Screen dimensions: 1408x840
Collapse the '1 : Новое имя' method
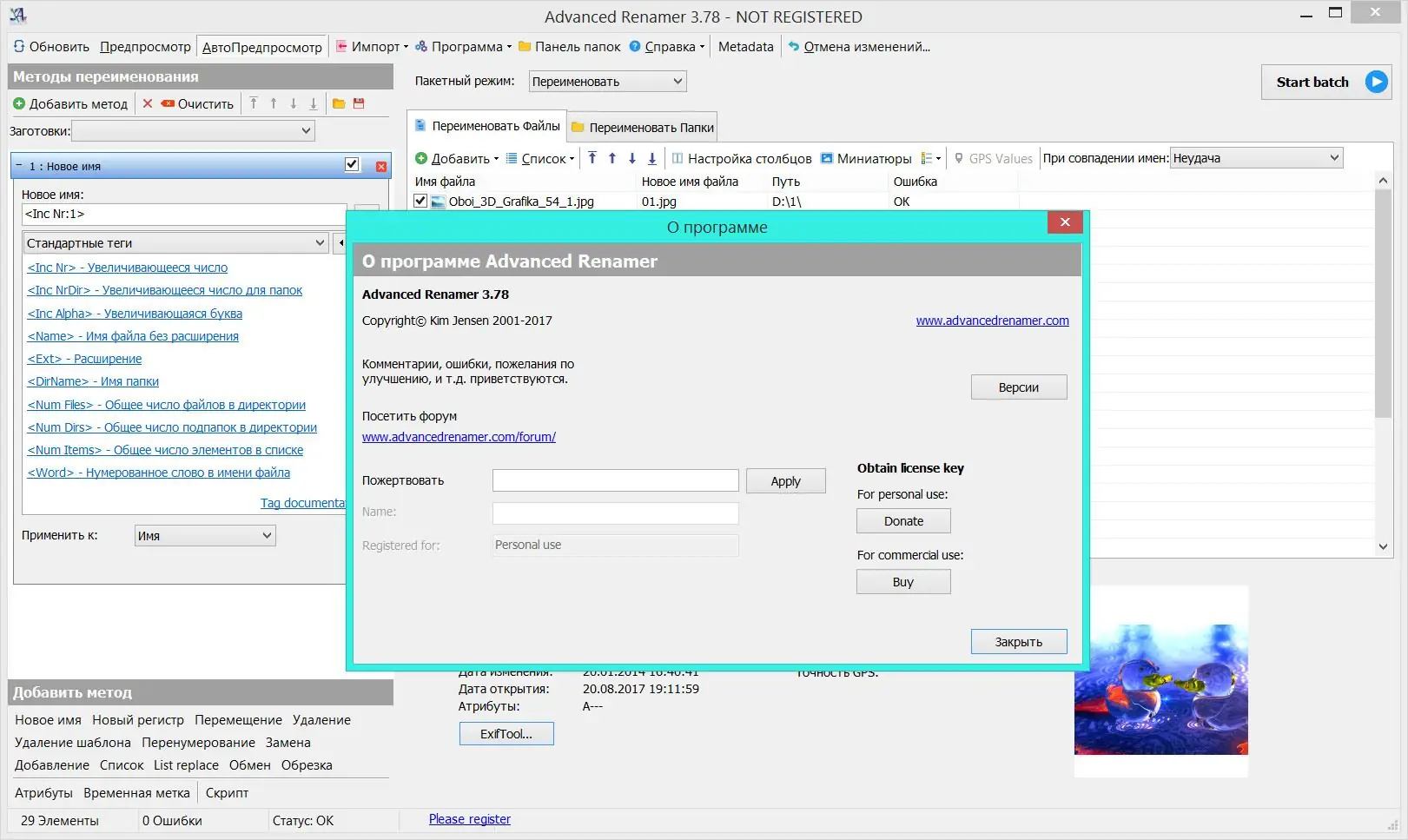point(19,165)
